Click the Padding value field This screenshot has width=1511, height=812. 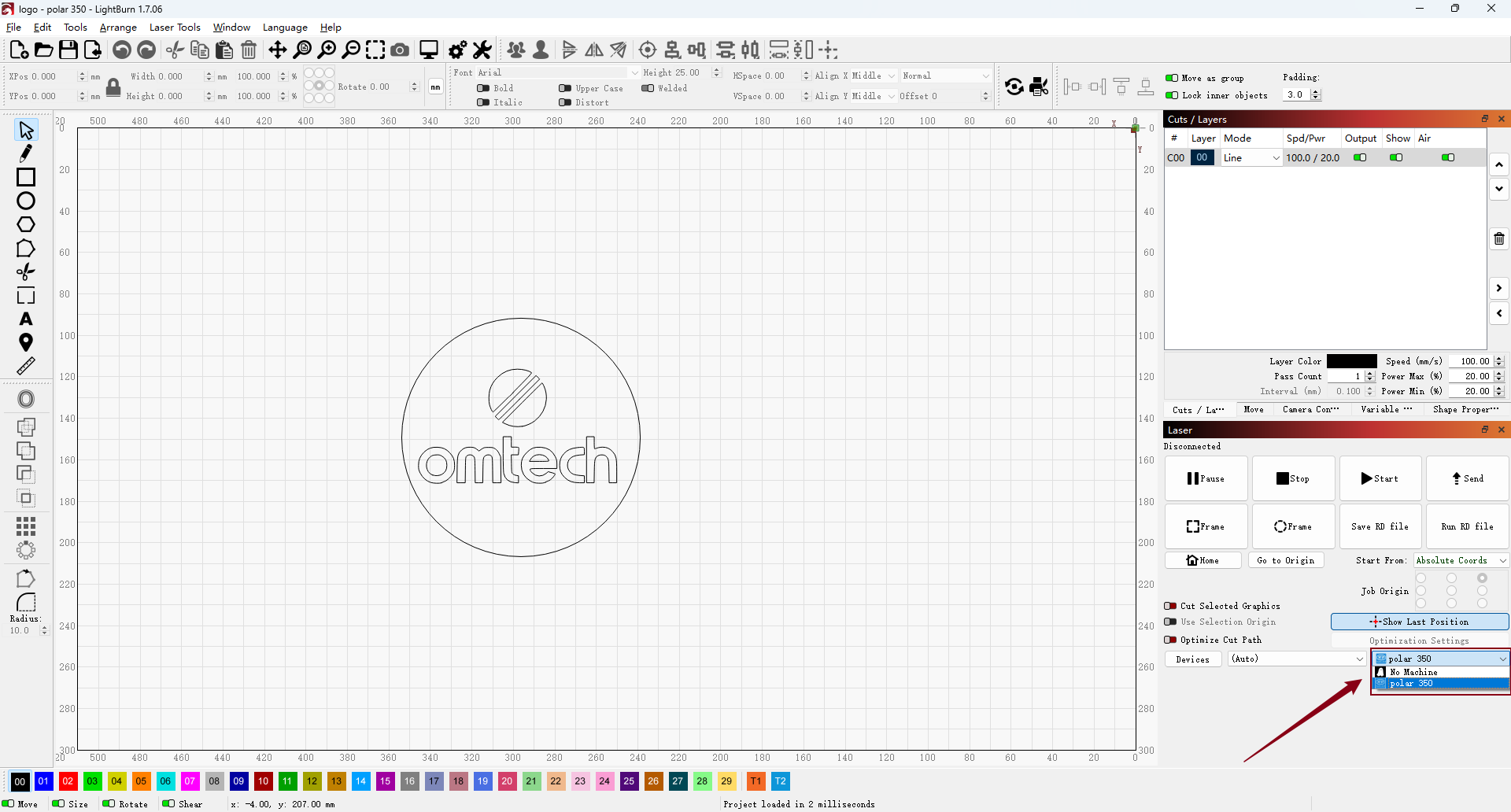(x=1297, y=94)
